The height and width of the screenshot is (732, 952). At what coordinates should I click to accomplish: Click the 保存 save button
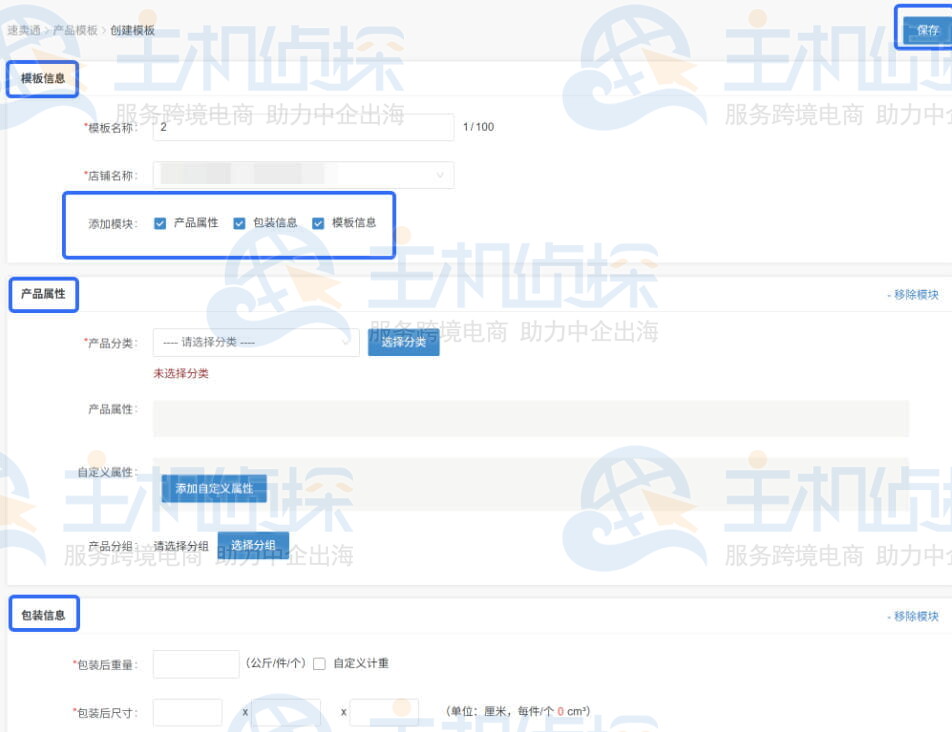[x=927, y=30]
